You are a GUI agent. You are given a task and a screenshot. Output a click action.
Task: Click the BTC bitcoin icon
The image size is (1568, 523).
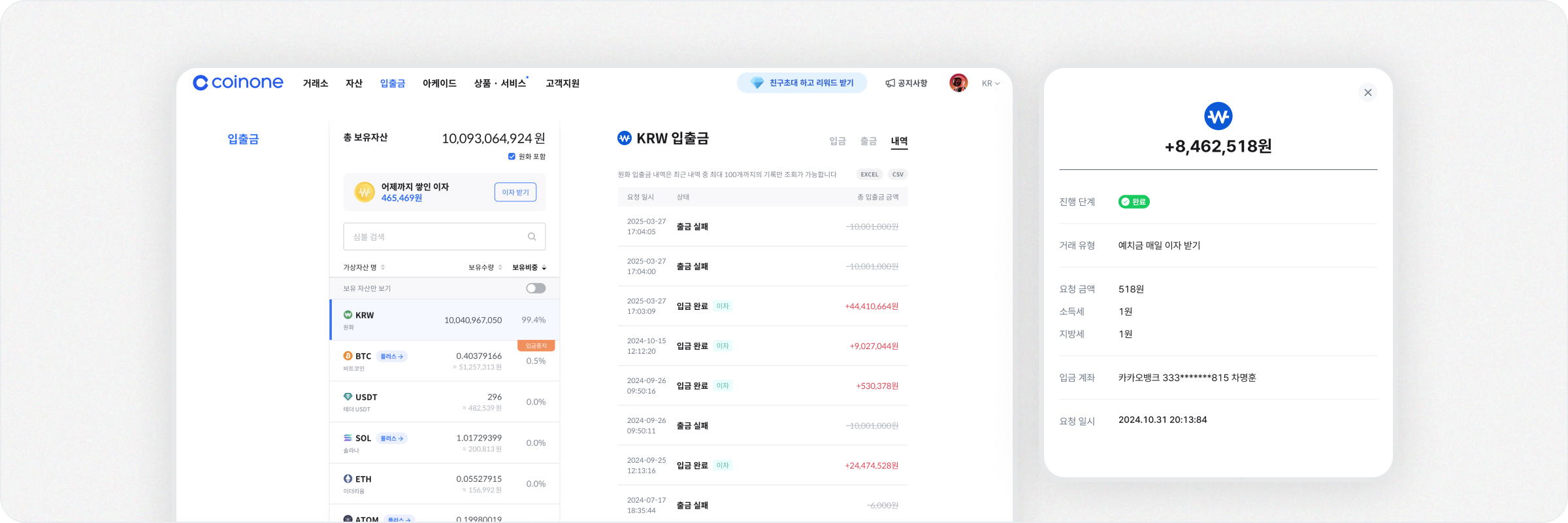pos(348,356)
